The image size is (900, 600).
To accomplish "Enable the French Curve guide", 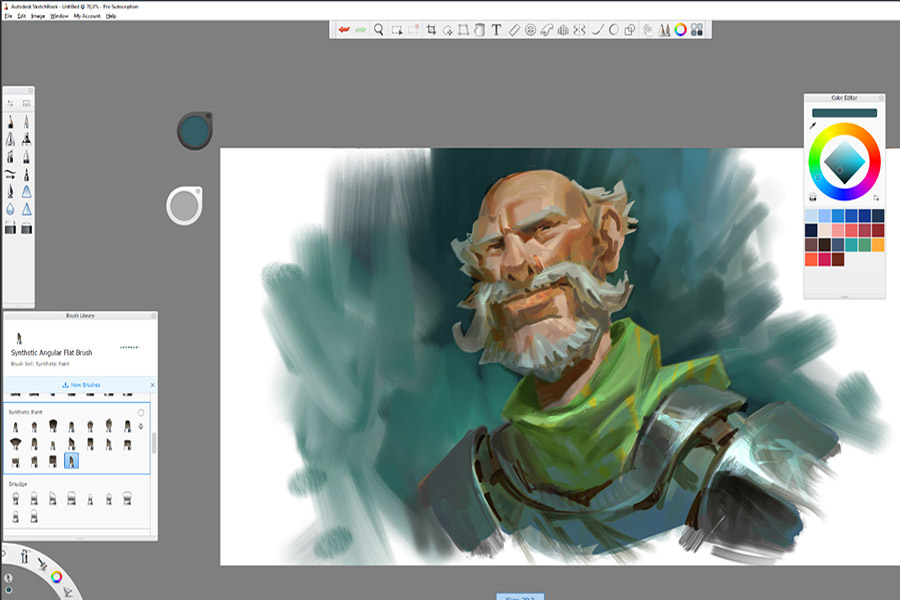I will coord(546,30).
